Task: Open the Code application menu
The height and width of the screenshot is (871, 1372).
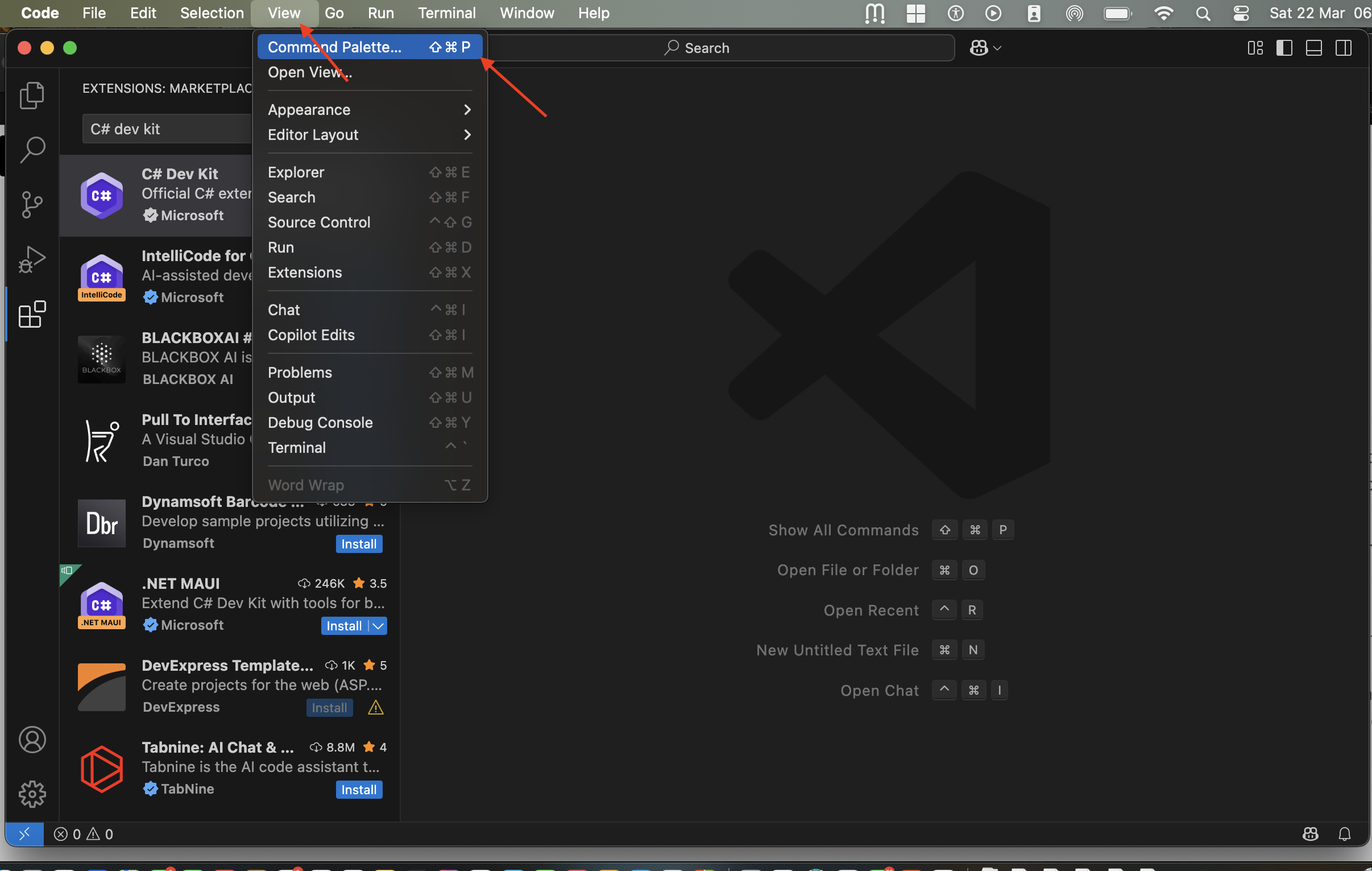Action: click(39, 13)
